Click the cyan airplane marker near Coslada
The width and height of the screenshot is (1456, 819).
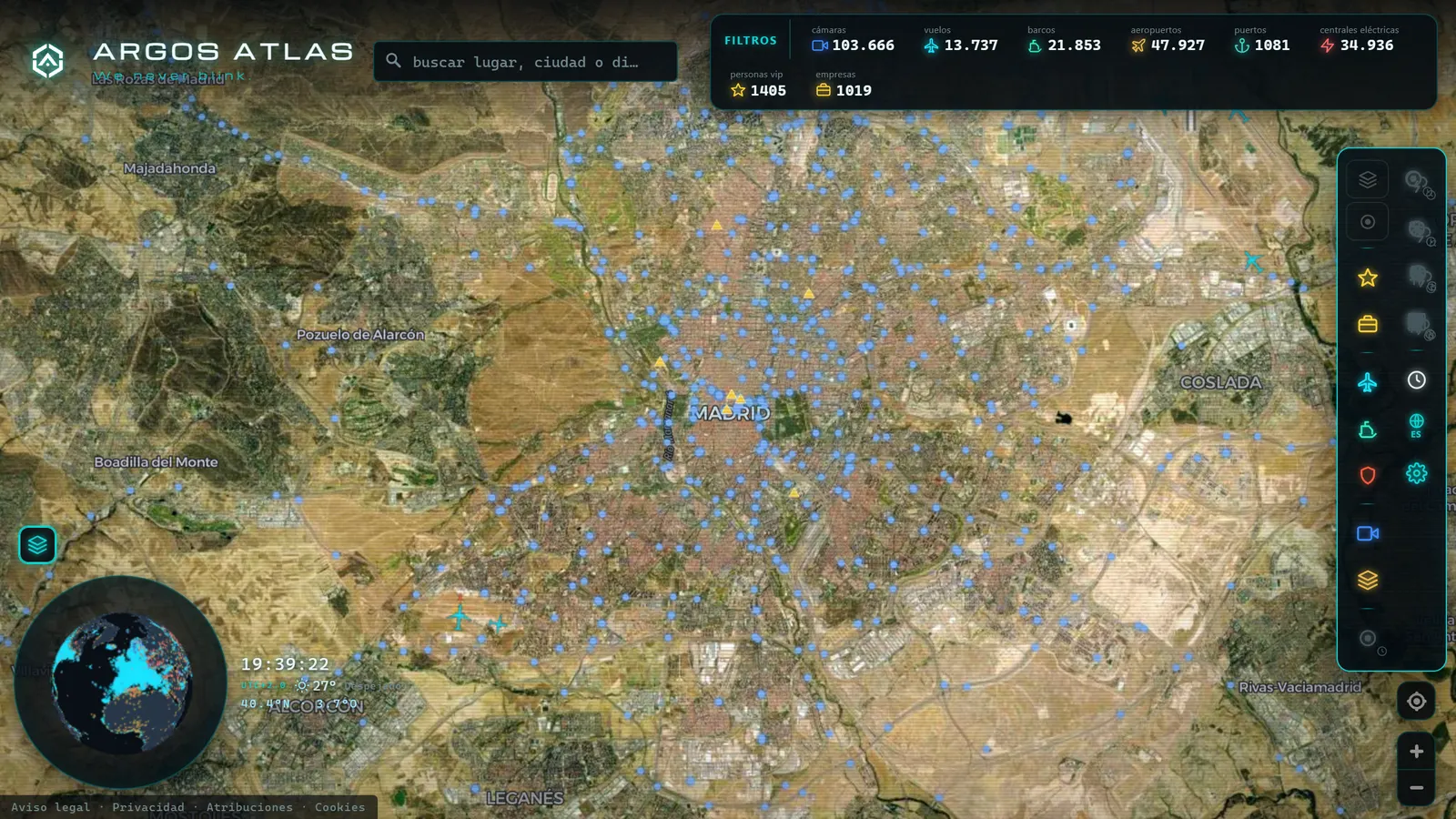1254,262
